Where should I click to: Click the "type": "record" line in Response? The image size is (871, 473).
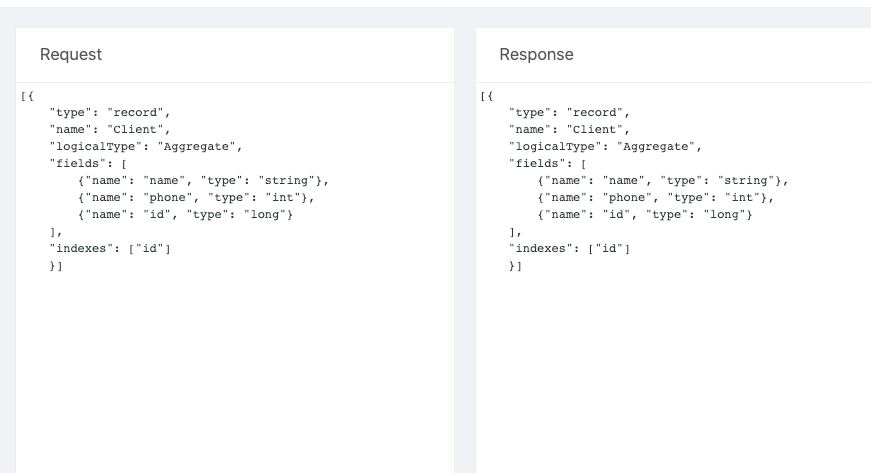(x=569, y=113)
